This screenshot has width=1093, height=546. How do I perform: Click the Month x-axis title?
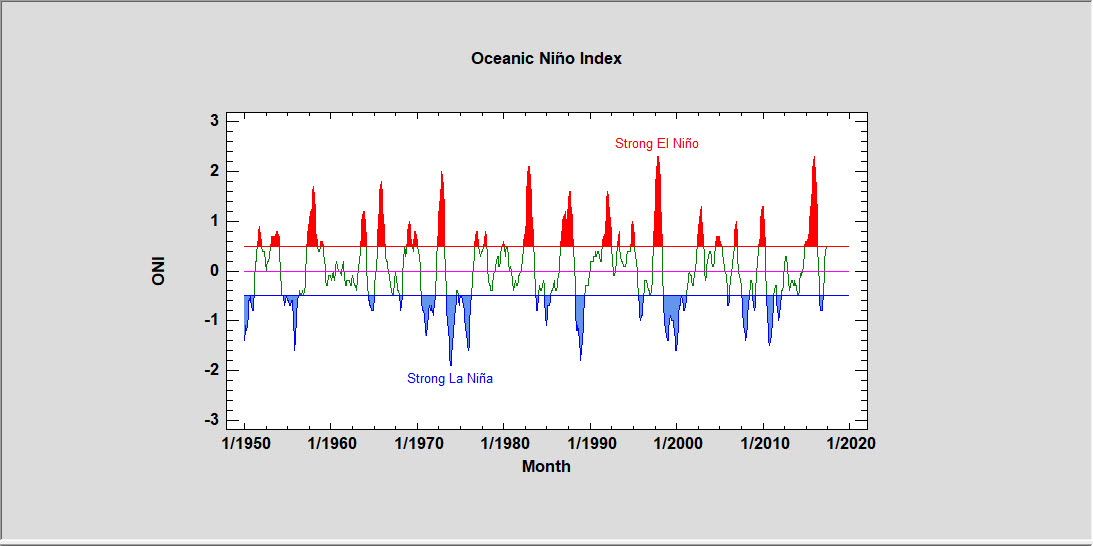coord(546,466)
